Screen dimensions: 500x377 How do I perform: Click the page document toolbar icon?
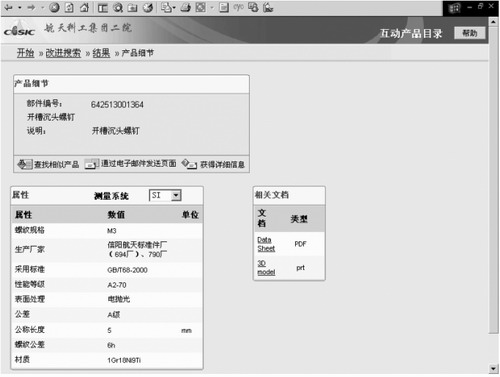(x=224, y=7)
